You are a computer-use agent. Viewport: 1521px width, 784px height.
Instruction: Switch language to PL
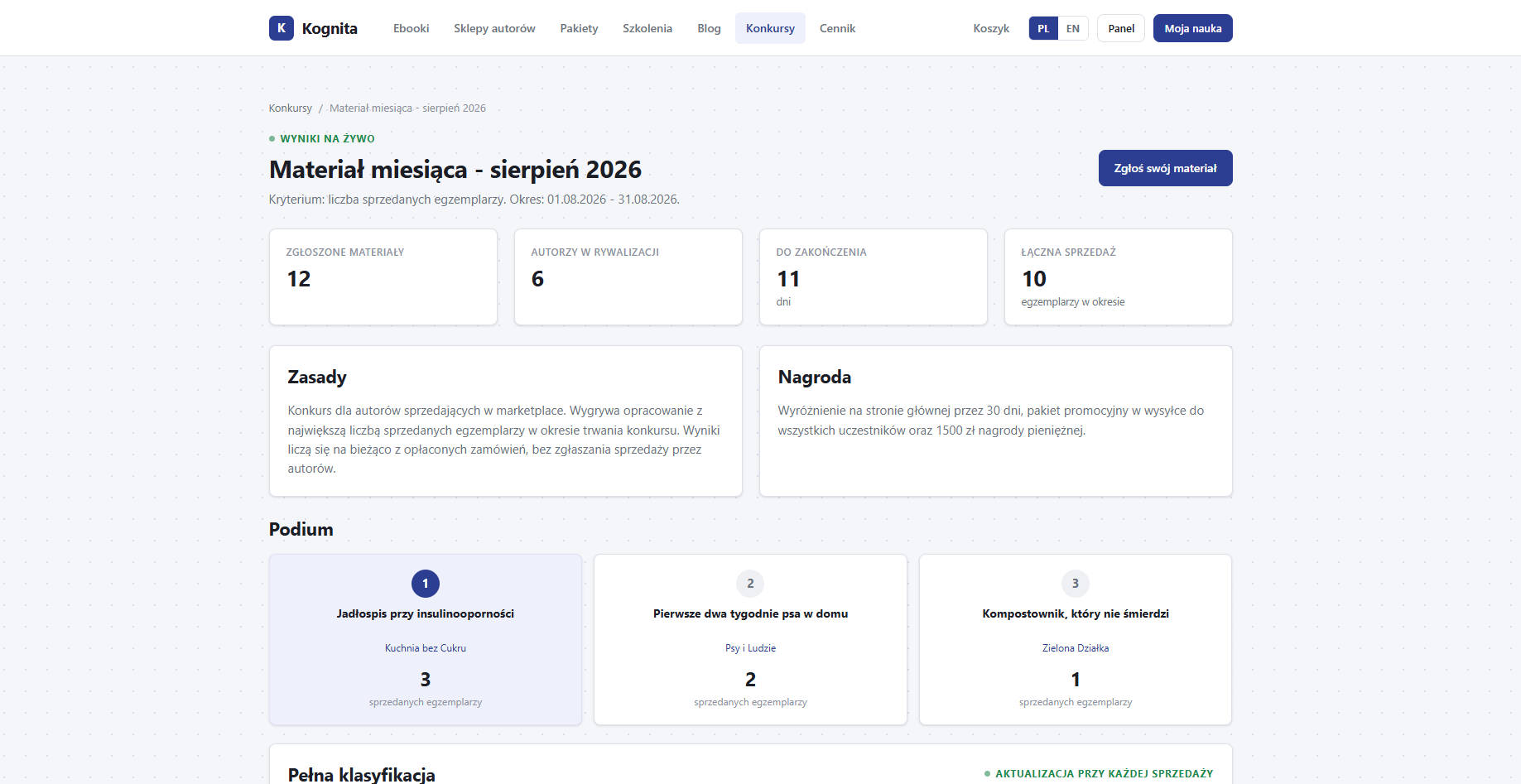(x=1043, y=28)
